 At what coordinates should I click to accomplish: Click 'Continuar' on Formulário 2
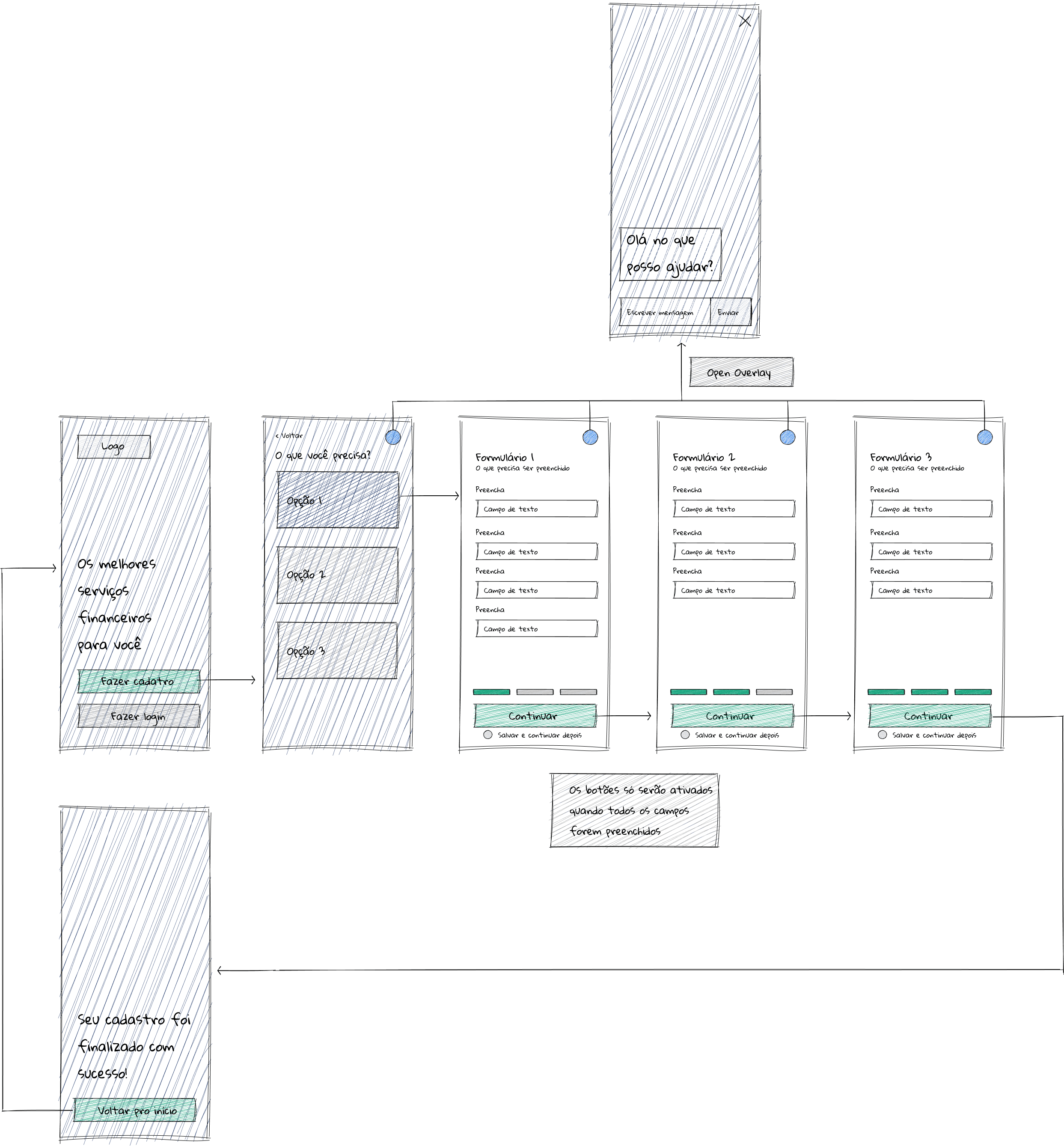click(x=732, y=716)
